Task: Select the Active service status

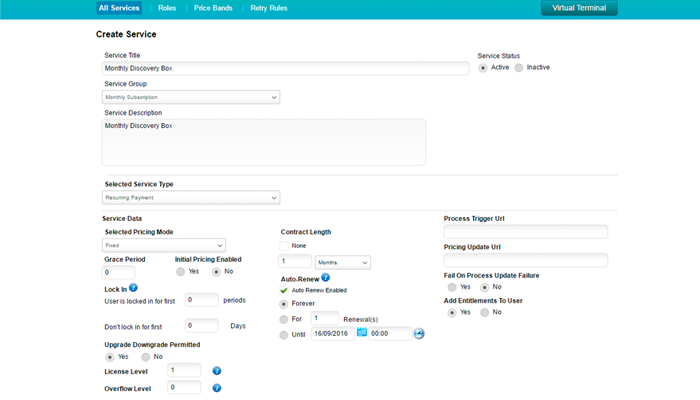Action: tap(483, 68)
